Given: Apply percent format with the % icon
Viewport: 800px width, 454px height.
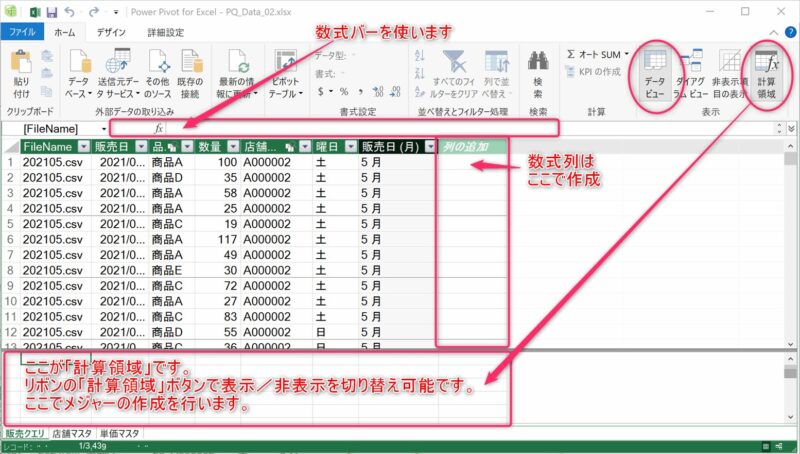Looking at the screenshot, I should [x=344, y=92].
